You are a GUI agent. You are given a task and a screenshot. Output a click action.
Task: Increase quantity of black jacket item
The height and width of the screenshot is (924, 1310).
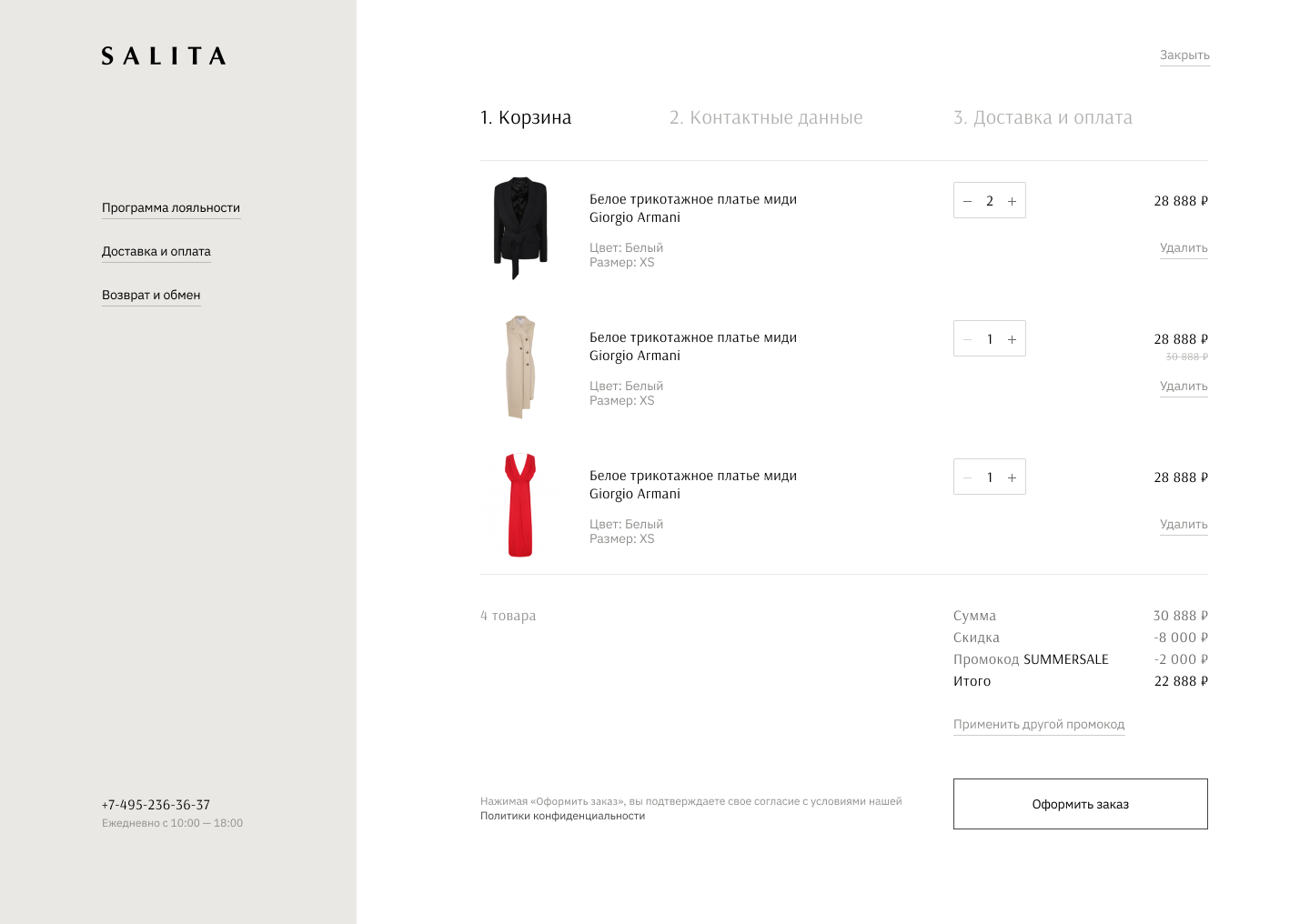click(1012, 201)
